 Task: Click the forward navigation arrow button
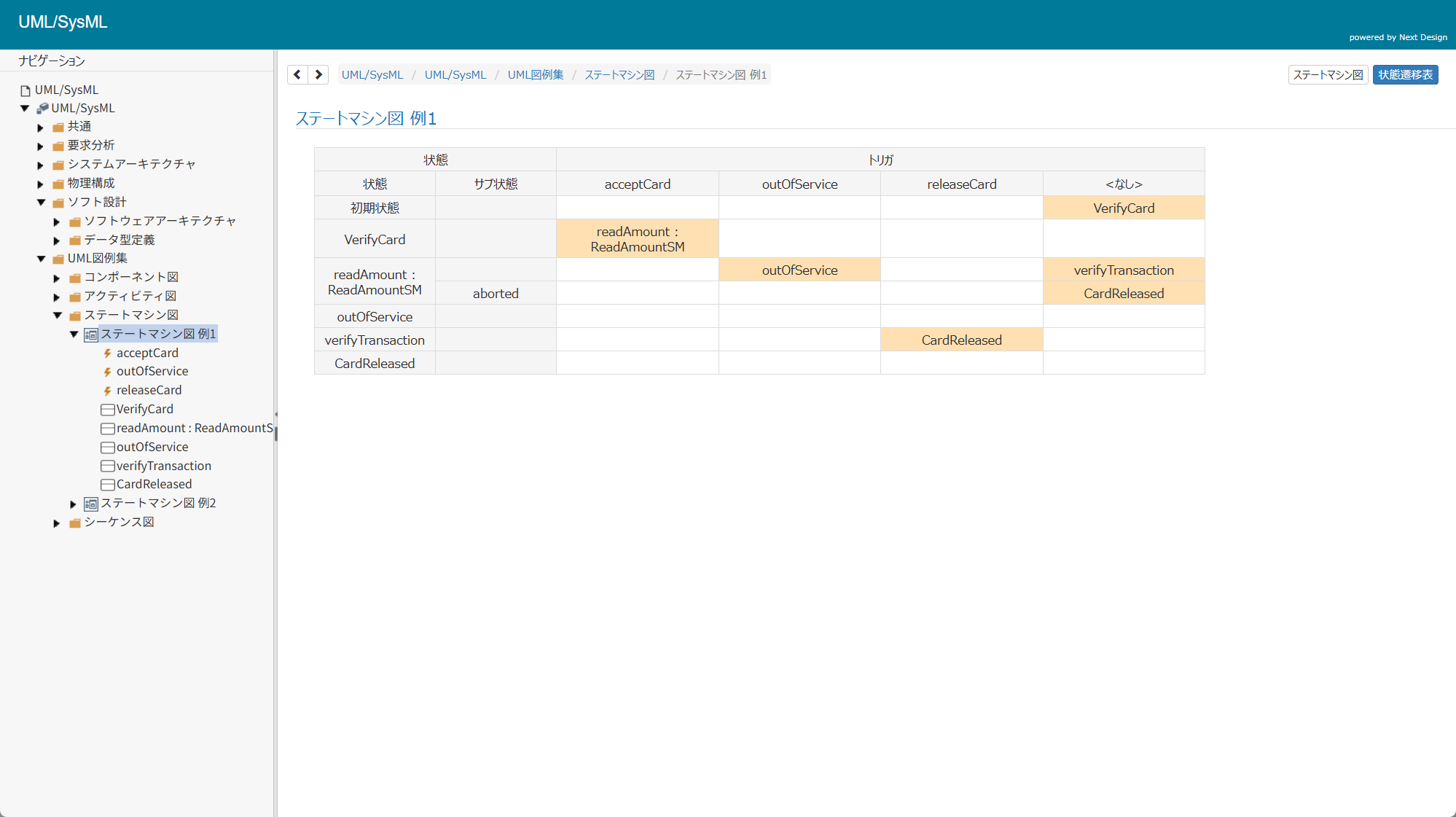(318, 74)
